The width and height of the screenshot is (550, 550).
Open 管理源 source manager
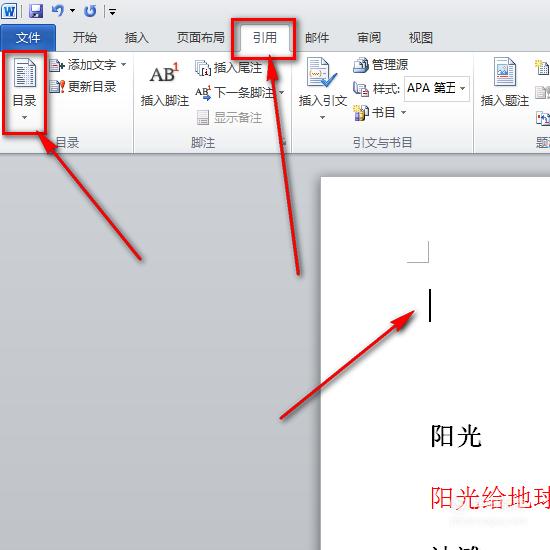(x=381, y=65)
